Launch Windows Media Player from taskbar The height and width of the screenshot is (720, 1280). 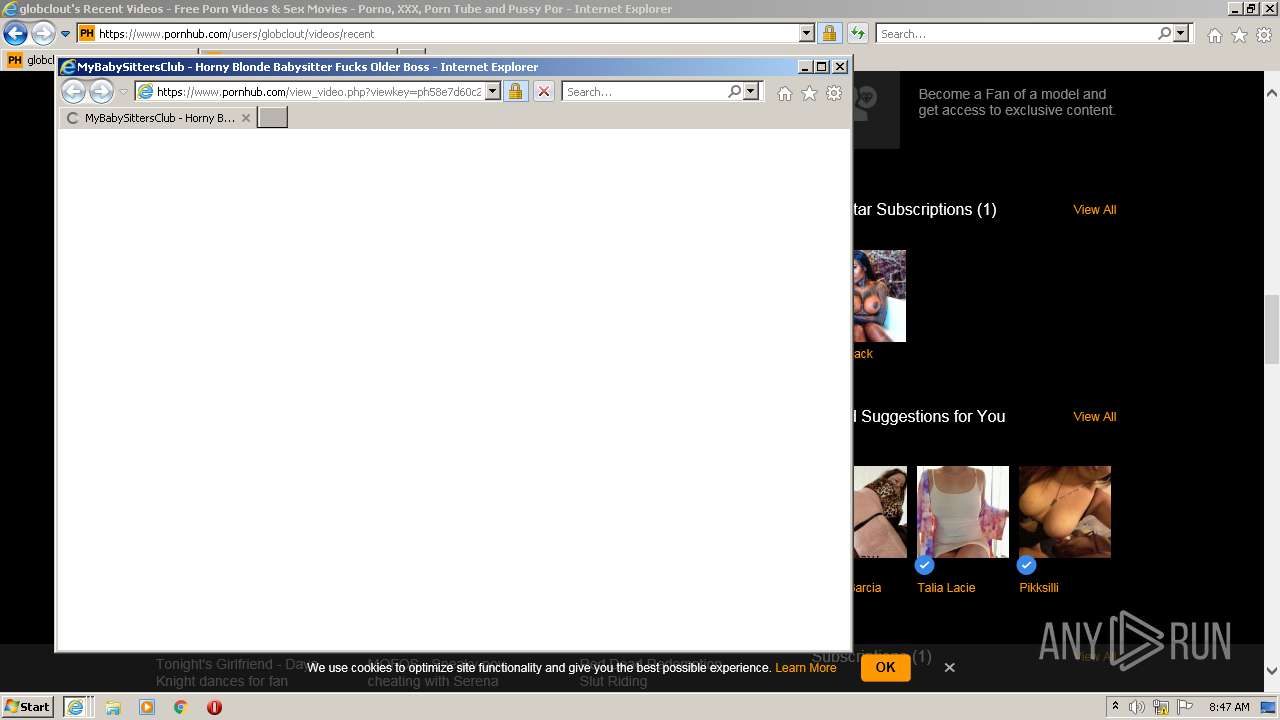point(147,707)
